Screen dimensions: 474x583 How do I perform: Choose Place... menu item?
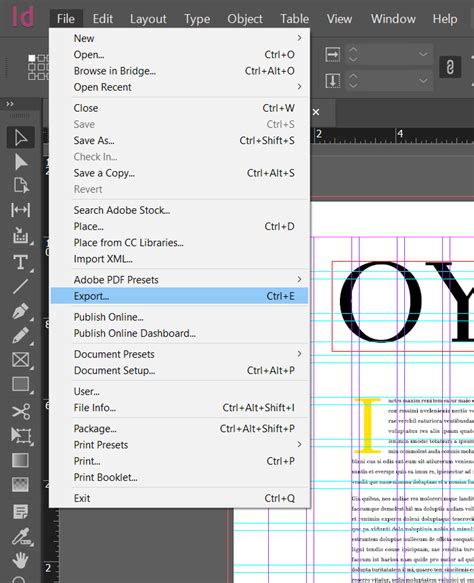(180, 226)
